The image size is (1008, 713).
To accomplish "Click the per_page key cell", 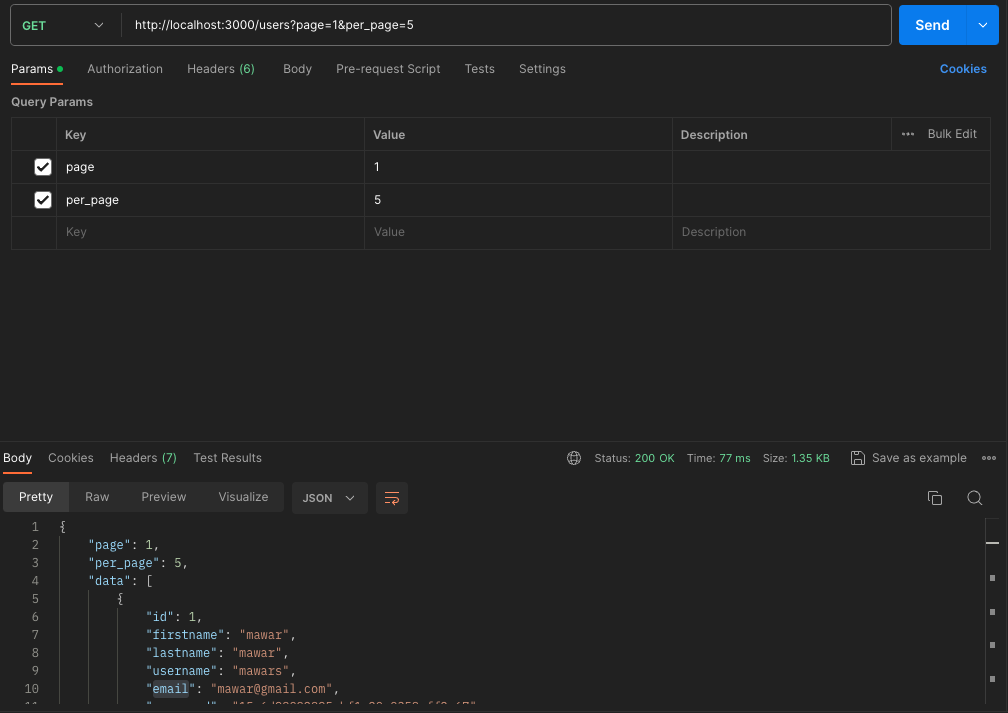I will (x=210, y=200).
